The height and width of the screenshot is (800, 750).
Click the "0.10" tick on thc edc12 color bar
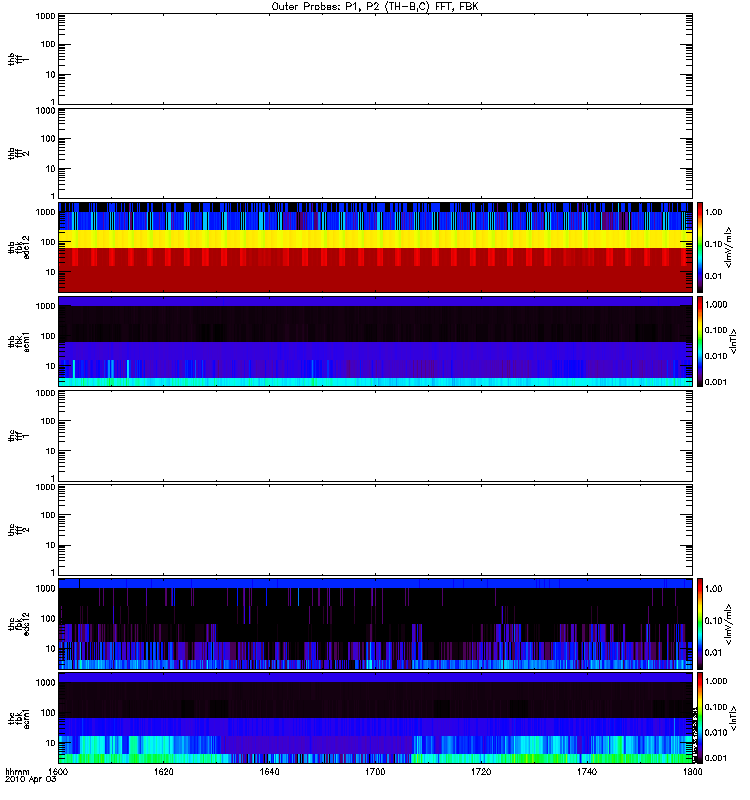(714, 621)
